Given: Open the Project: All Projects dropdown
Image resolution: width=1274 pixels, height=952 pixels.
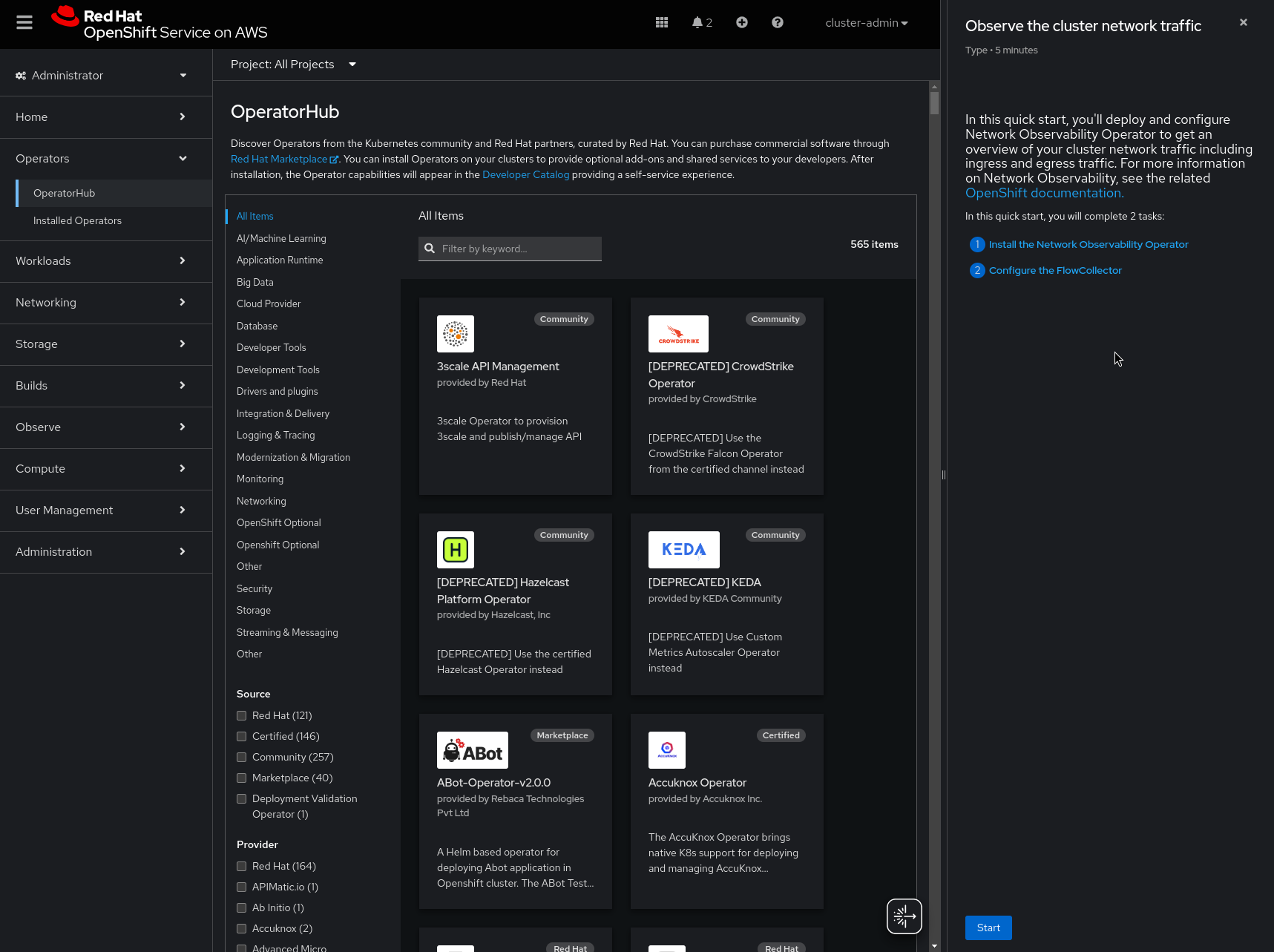Looking at the screenshot, I should [x=293, y=65].
